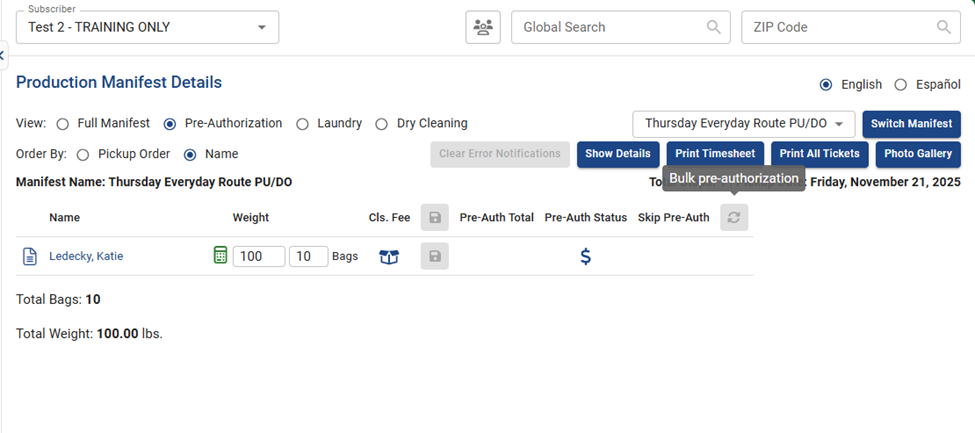Open the document icon beside Ledecky, Katie
The image size is (975, 433).
30,257
